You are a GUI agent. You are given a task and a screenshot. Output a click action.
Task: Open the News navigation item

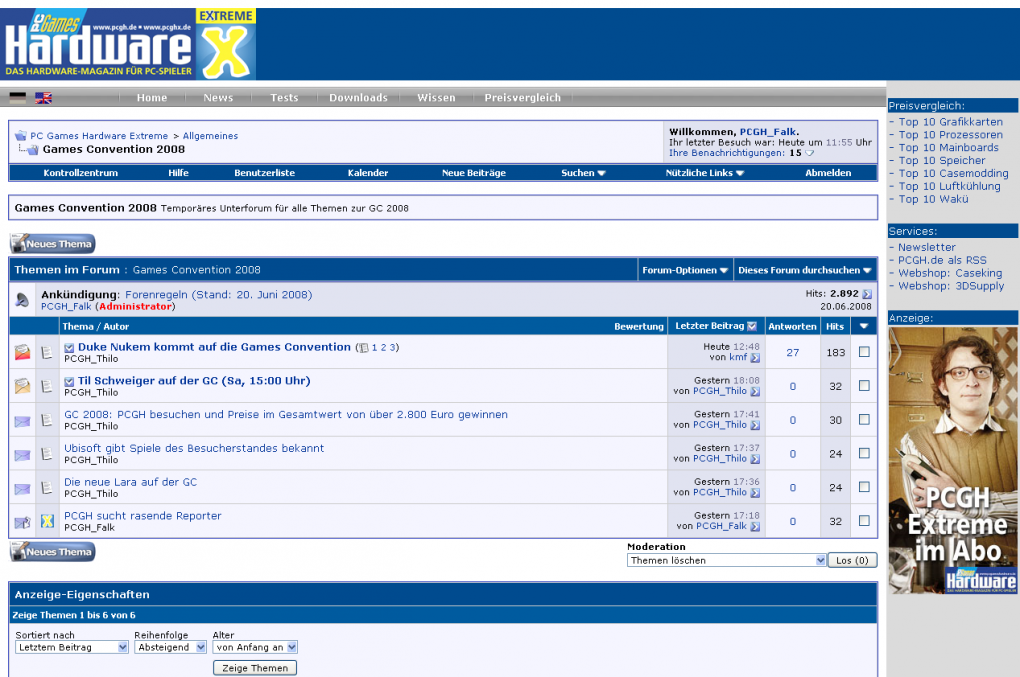coord(218,98)
